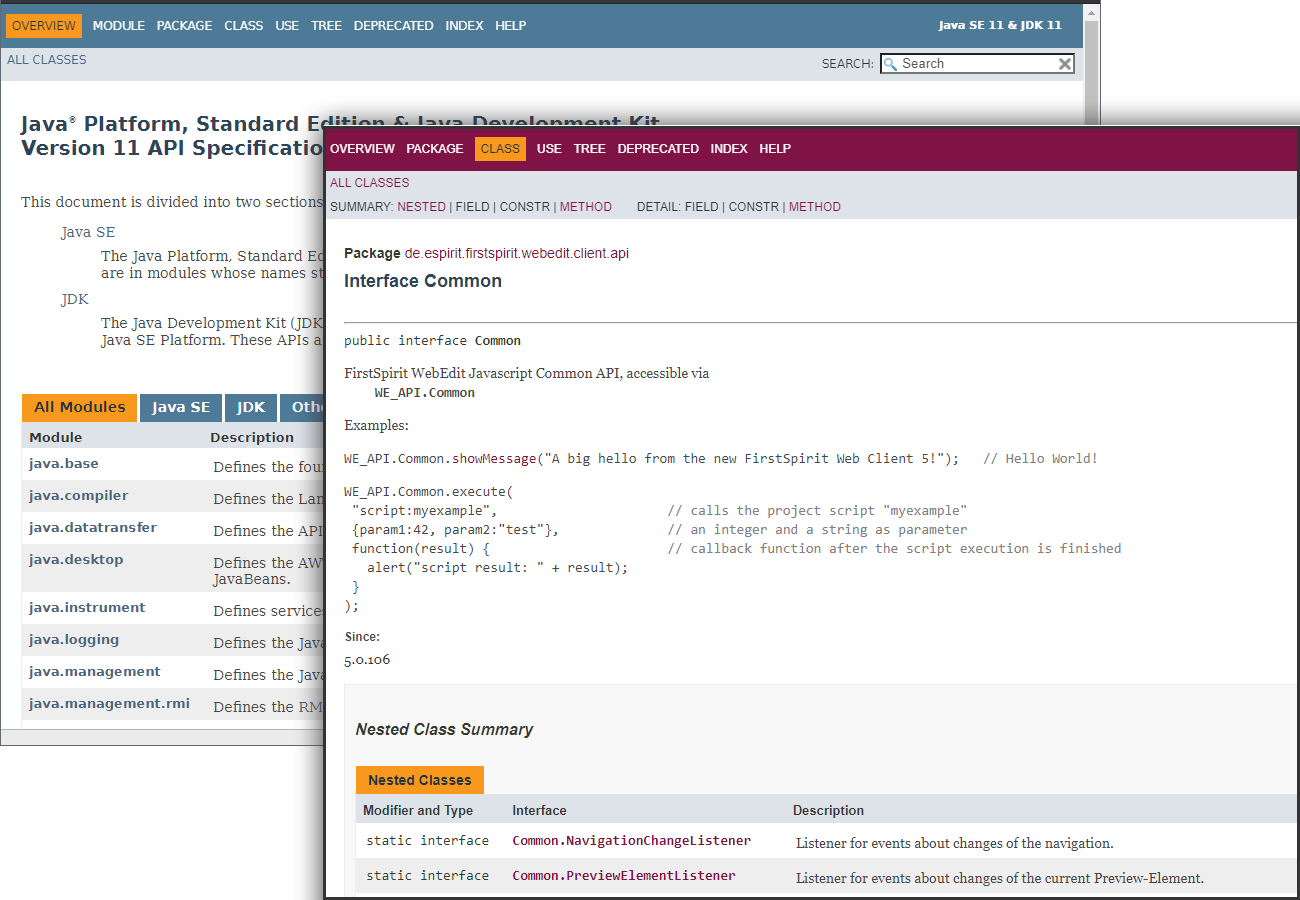Screen dimensions: 1300x900
Task: Click the Nested Class Summary heading
Action: (x=444, y=730)
